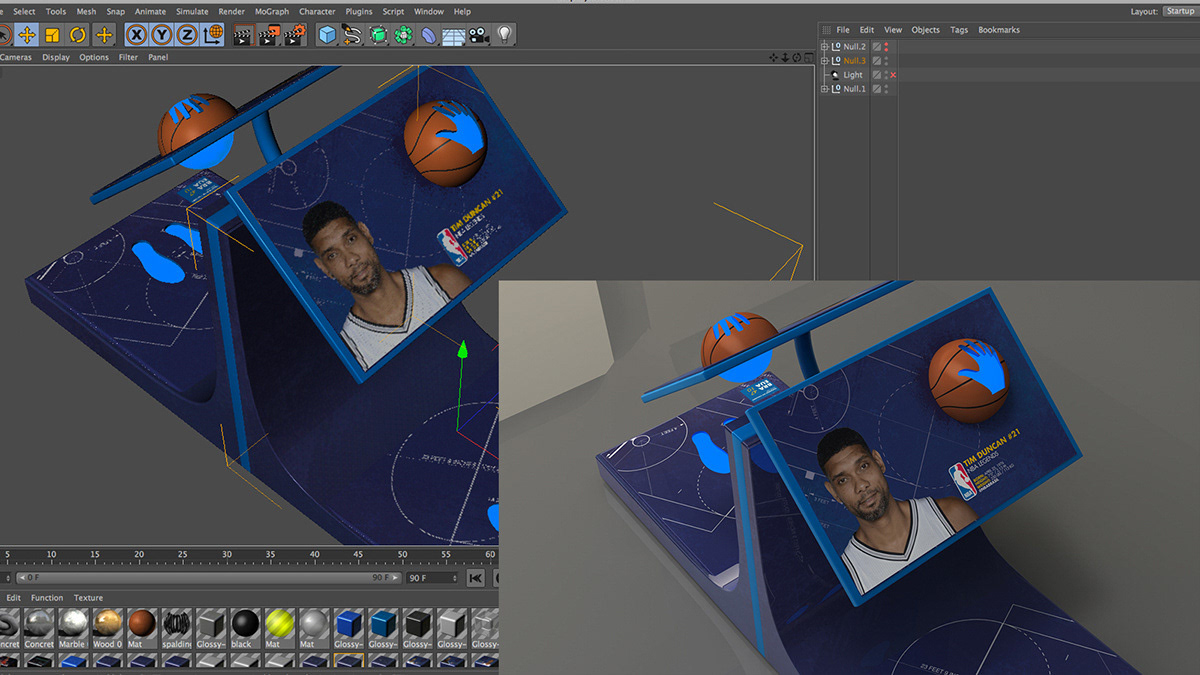This screenshot has height=675, width=1200.
Task: Click Render View clapperboard icon
Action: pos(243,35)
